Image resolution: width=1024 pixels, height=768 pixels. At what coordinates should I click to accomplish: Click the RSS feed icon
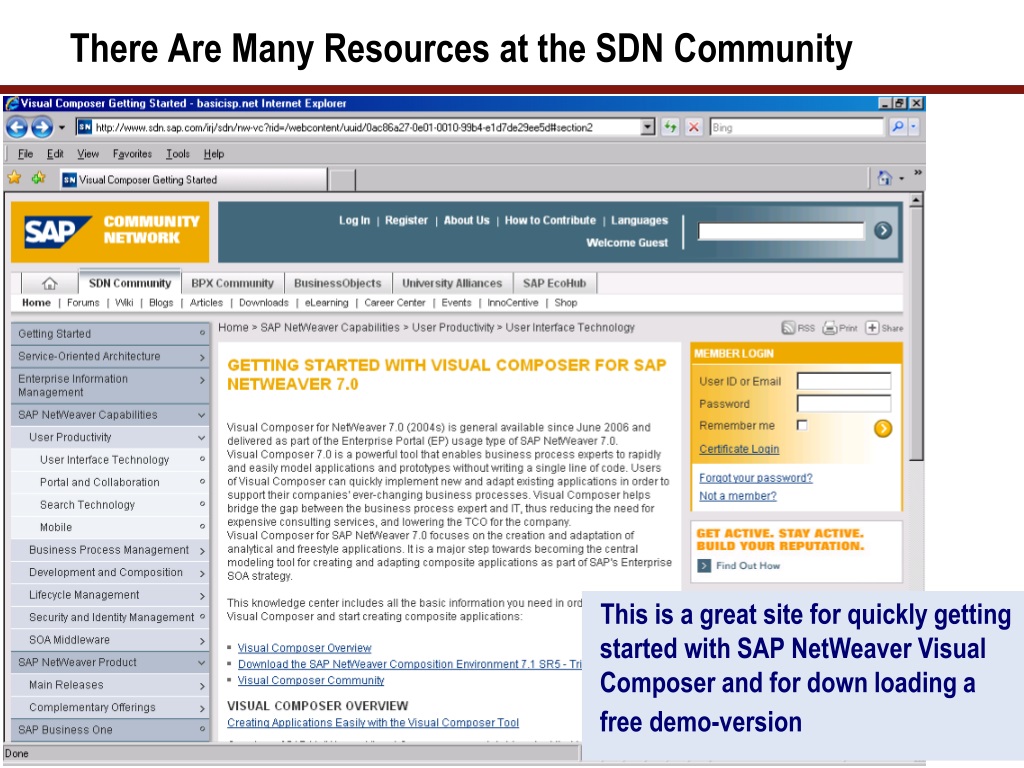pos(789,328)
